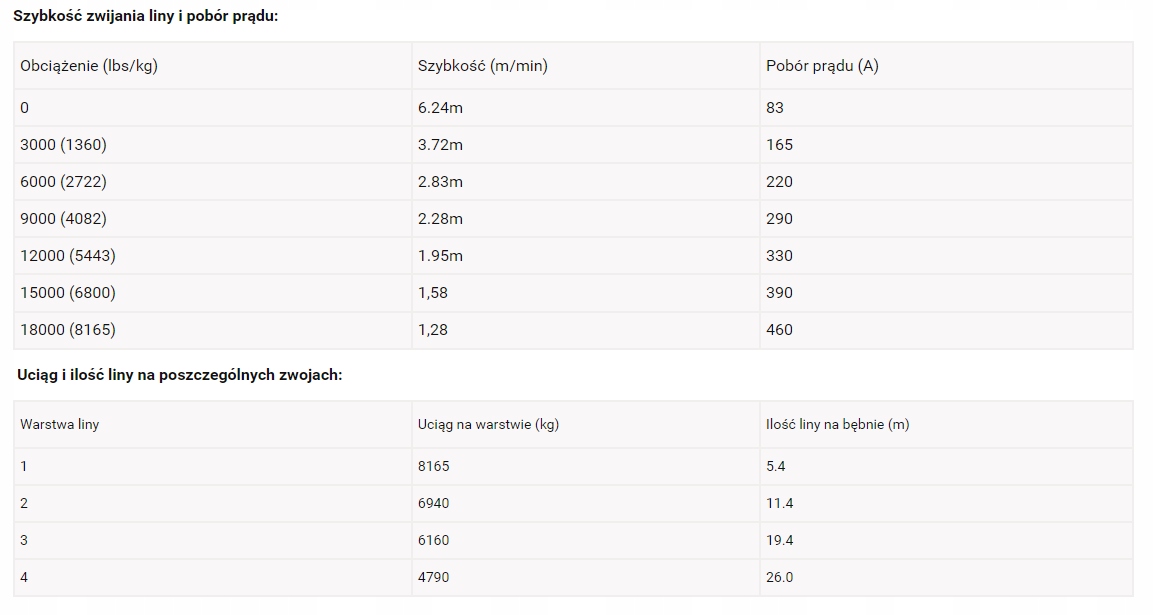Click the current draw value "460"
Viewport: 1154px width, 615px height.
point(779,330)
